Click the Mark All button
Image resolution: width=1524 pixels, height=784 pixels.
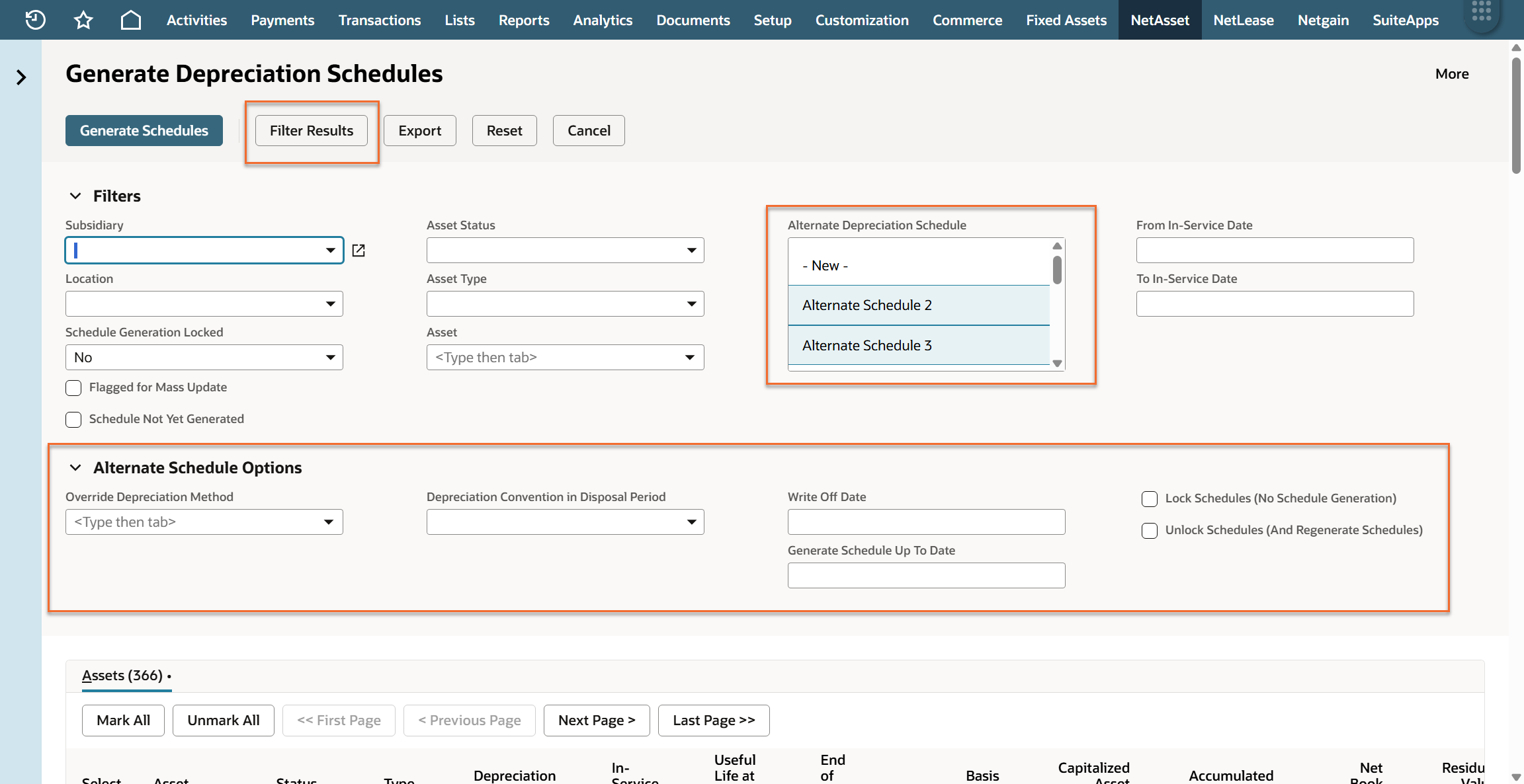(x=123, y=721)
